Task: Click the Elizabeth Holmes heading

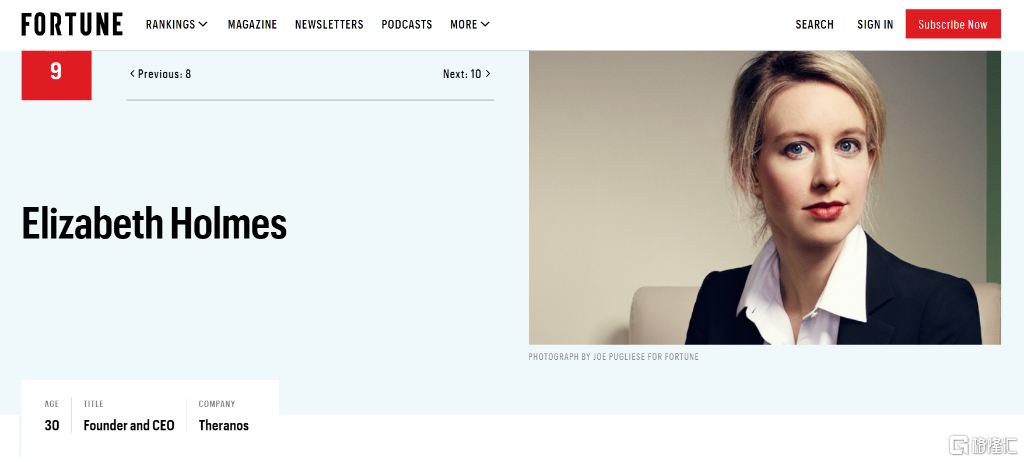Action: click(154, 223)
